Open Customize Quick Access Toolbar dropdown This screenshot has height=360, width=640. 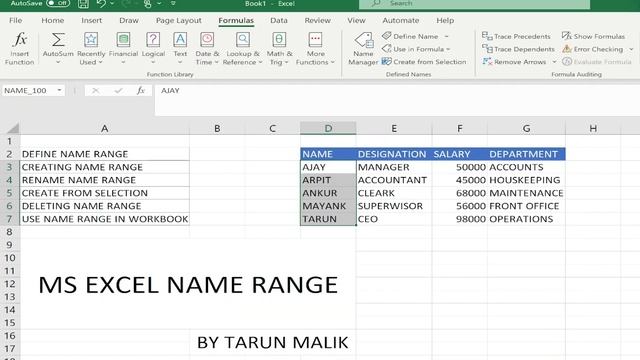173,3
